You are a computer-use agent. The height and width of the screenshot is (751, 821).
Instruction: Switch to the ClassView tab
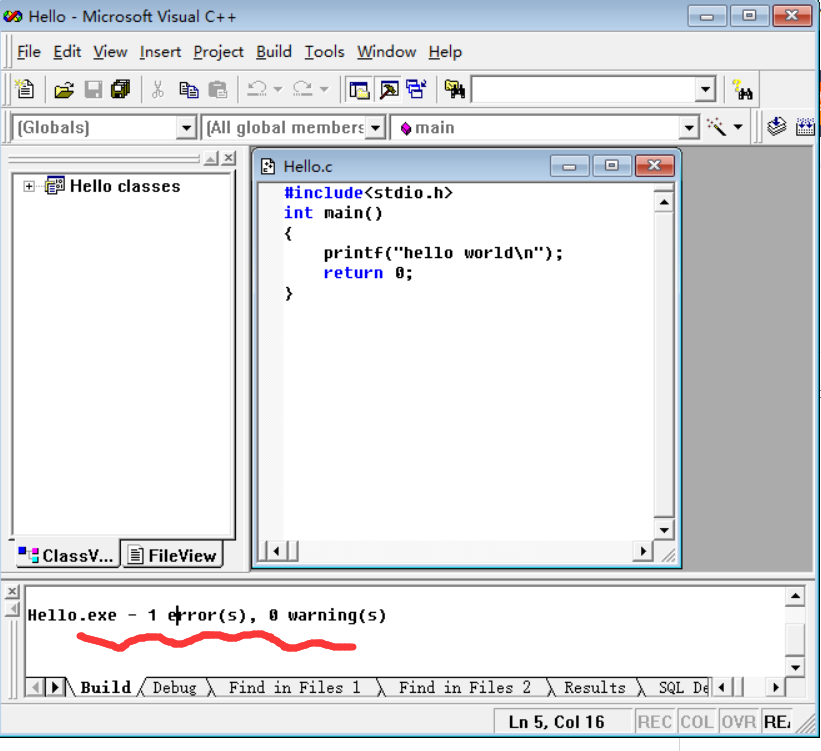(66, 555)
